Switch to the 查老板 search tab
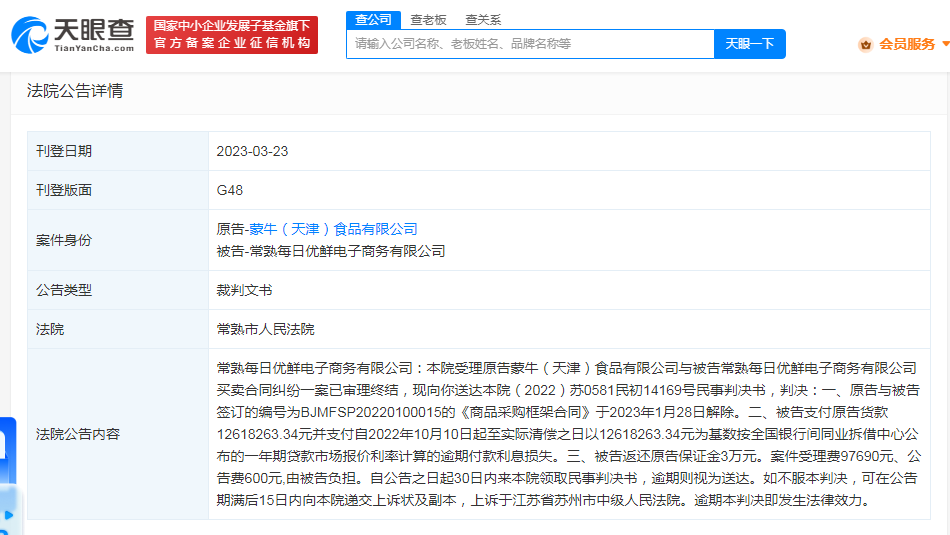Viewport: 950px width, 535px height. 429,19
